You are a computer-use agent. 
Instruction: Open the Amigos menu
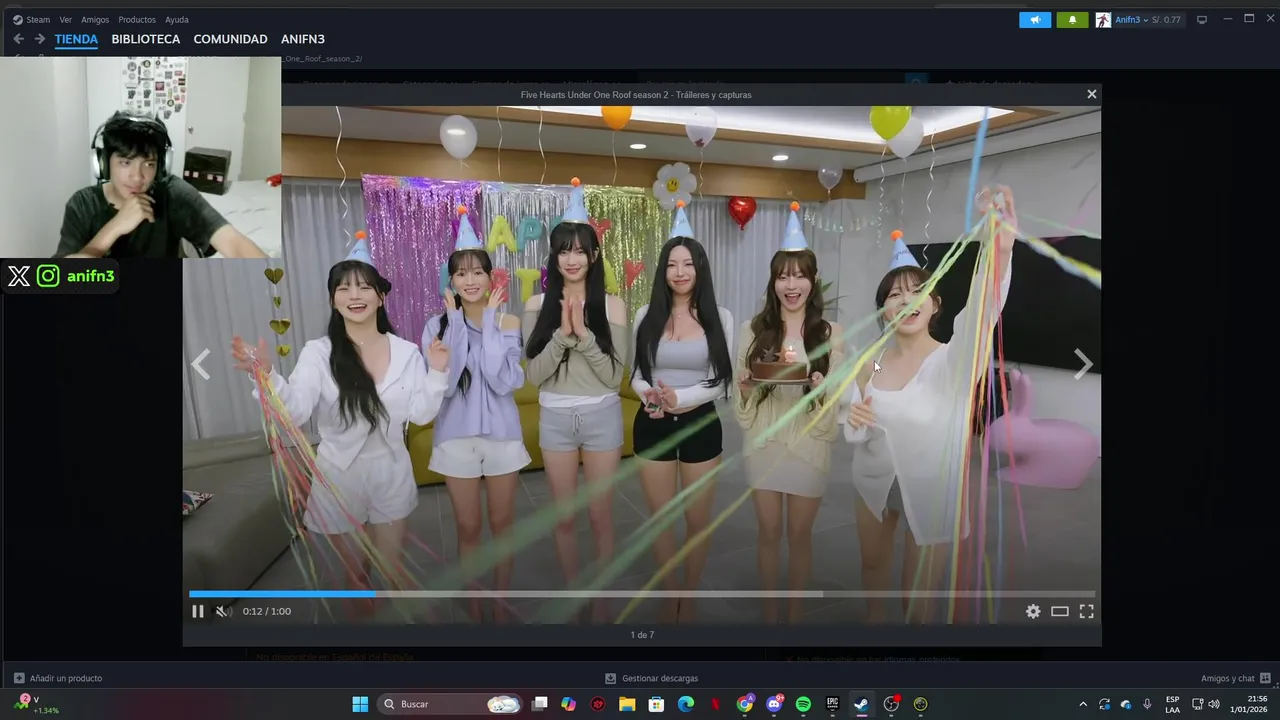click(95, 19)
